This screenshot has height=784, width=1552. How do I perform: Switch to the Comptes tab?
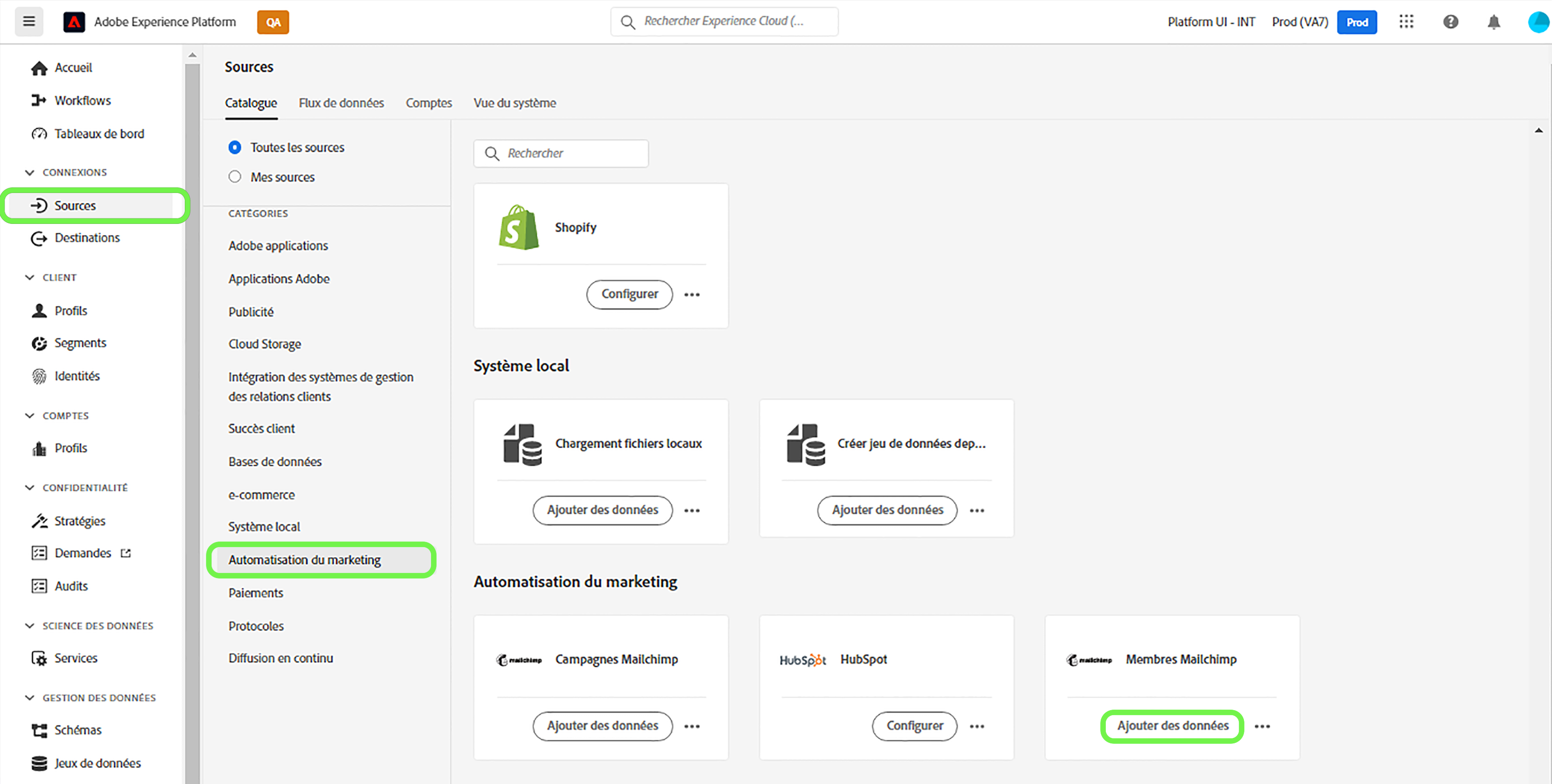(x=428, y=103)
